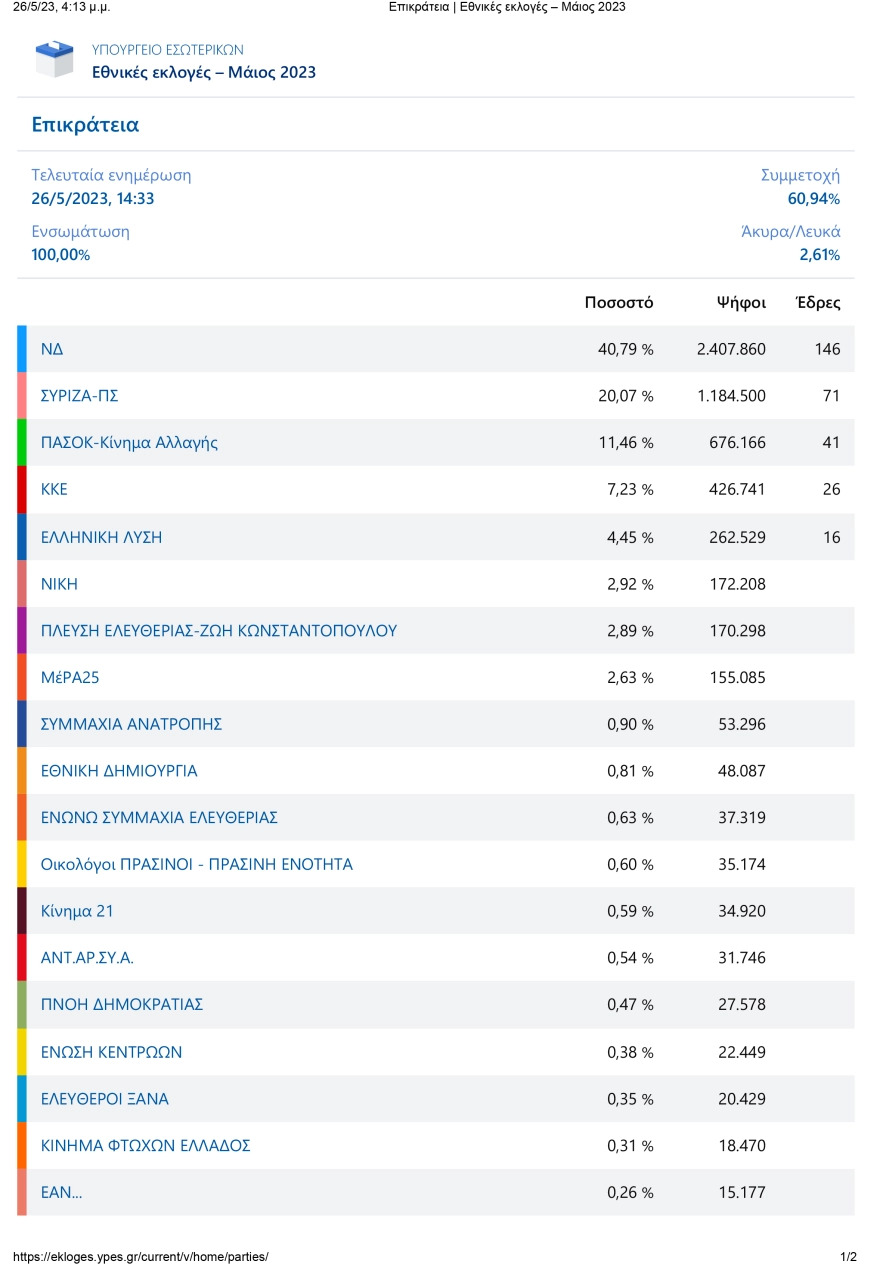Click the Επικράτεια section heading
Screen dimensions: 880x1264
[85, 125]
